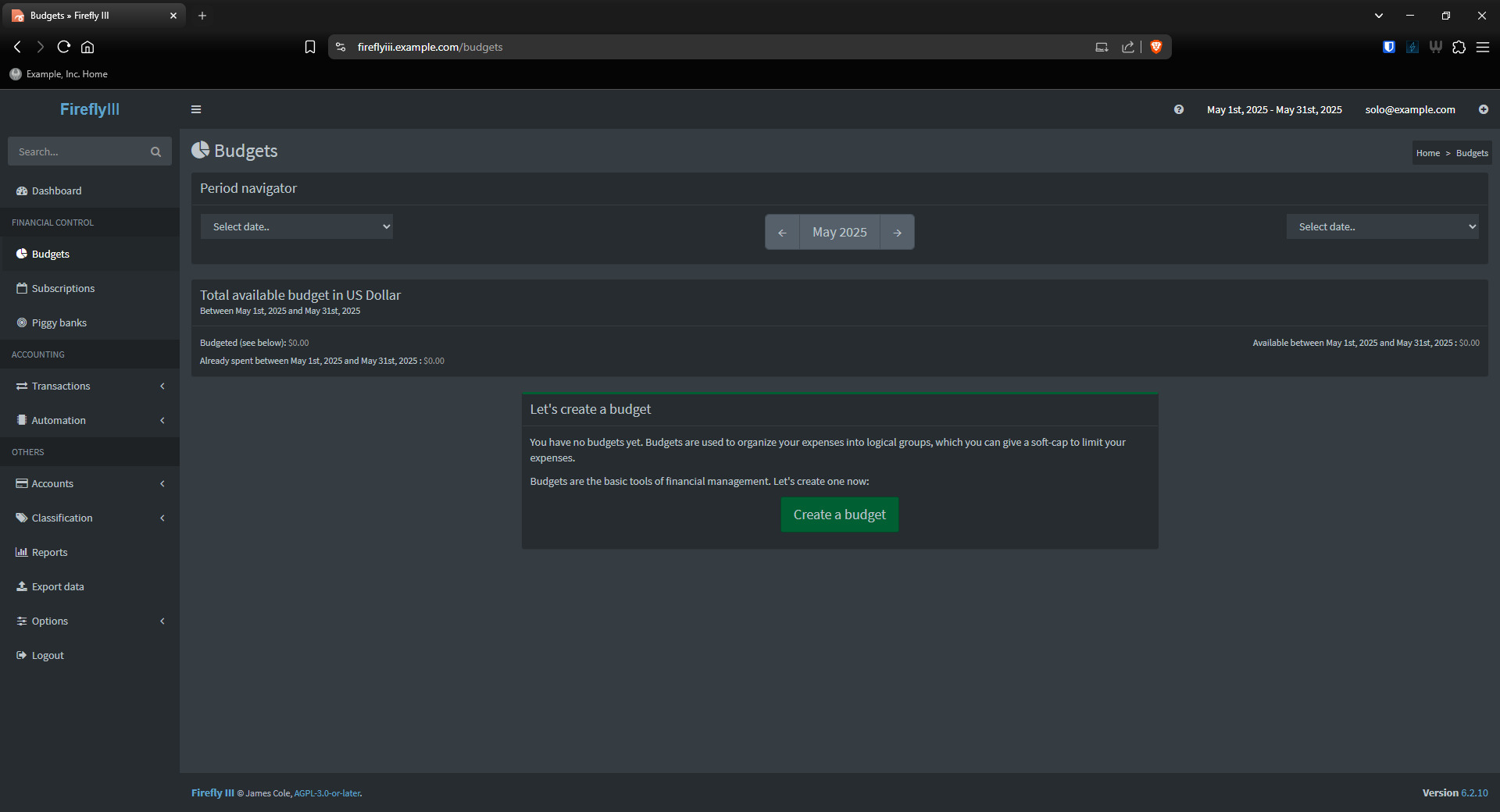Open Brave Shields icon in address bar

pyautogui.click(x=1156, y=47)
